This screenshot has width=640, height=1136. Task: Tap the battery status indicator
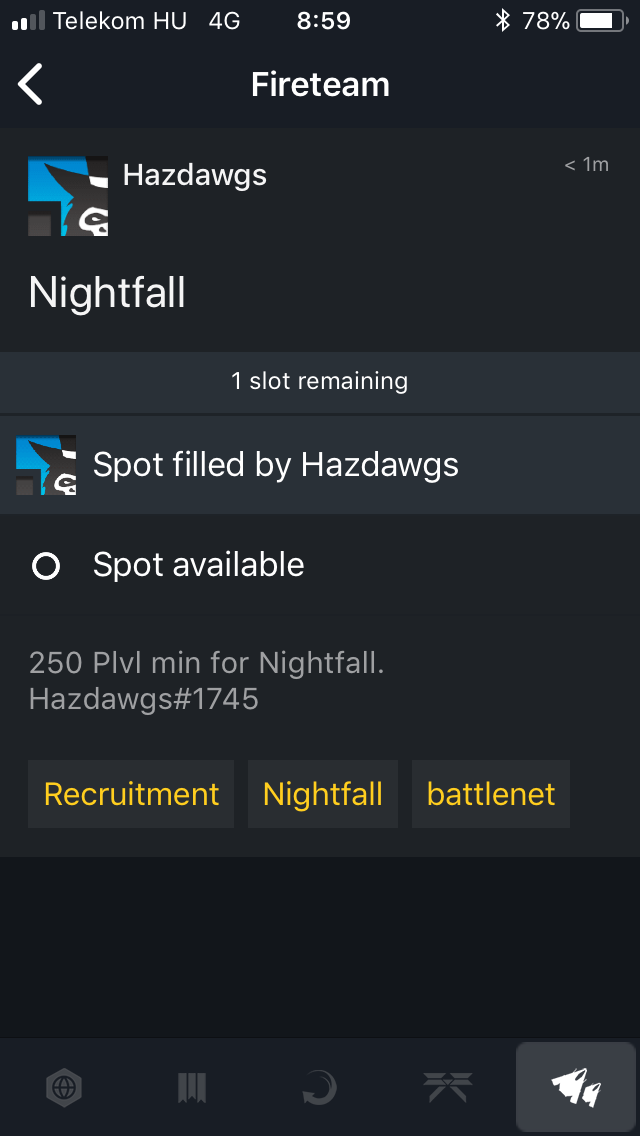602,21
